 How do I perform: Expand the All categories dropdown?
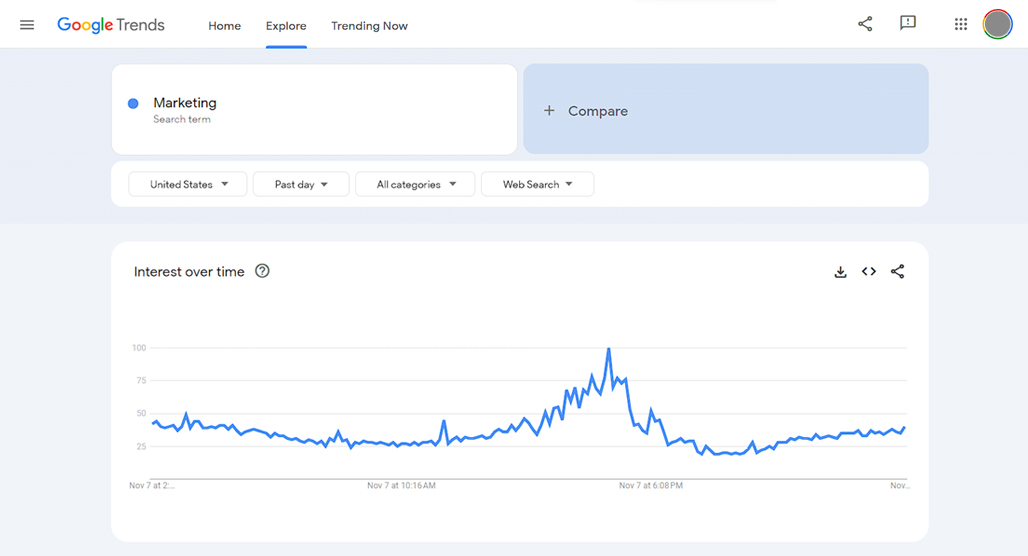pyautogui.click(x=415, y=184)
